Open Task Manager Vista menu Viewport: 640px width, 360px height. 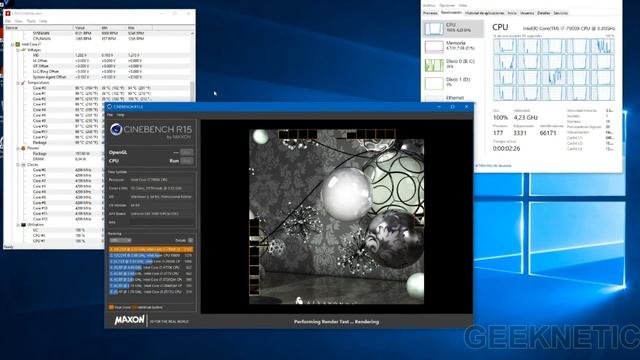[x=463, y=5]
